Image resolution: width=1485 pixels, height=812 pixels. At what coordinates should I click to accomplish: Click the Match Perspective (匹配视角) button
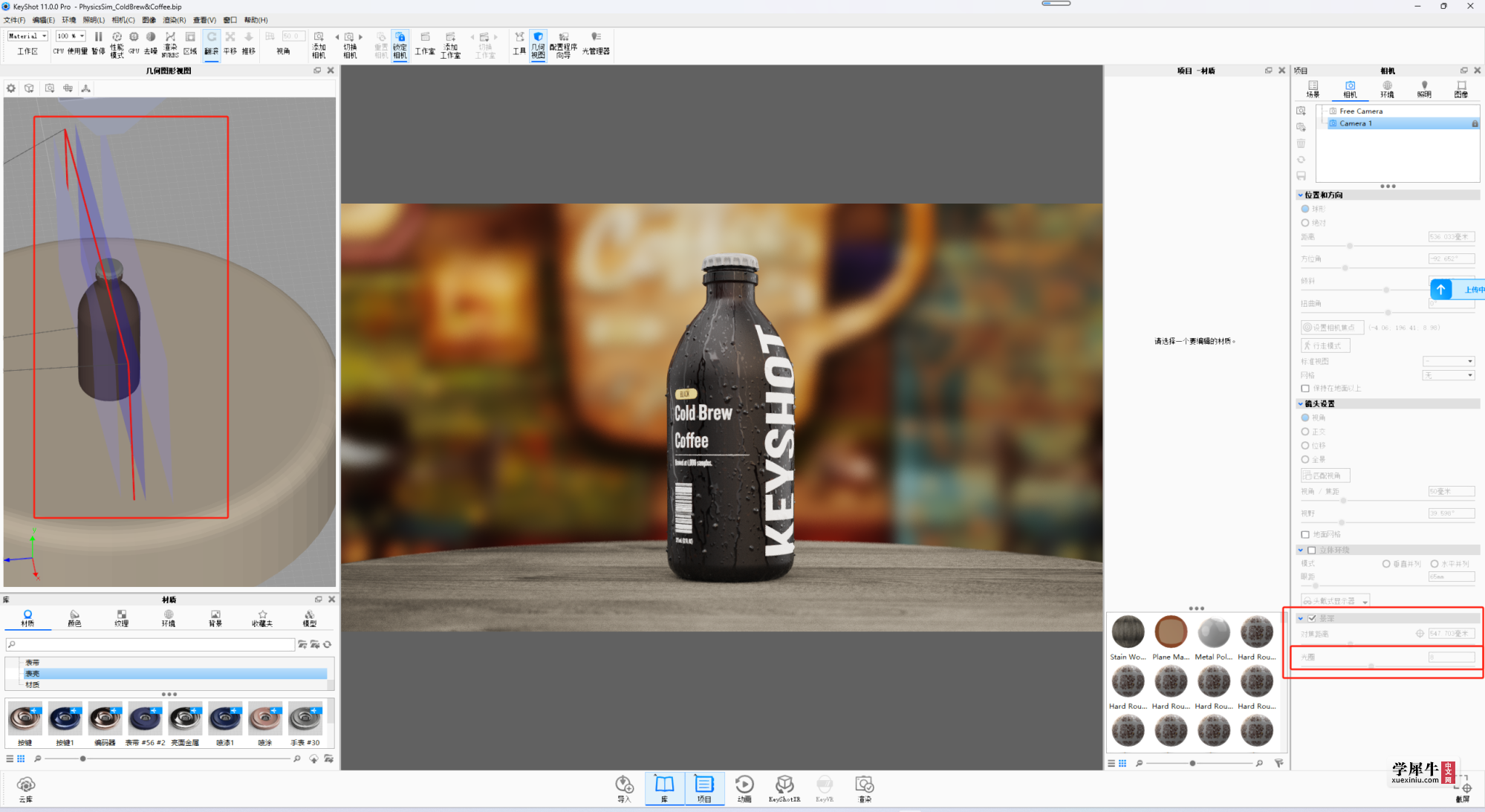point(1325,475)
